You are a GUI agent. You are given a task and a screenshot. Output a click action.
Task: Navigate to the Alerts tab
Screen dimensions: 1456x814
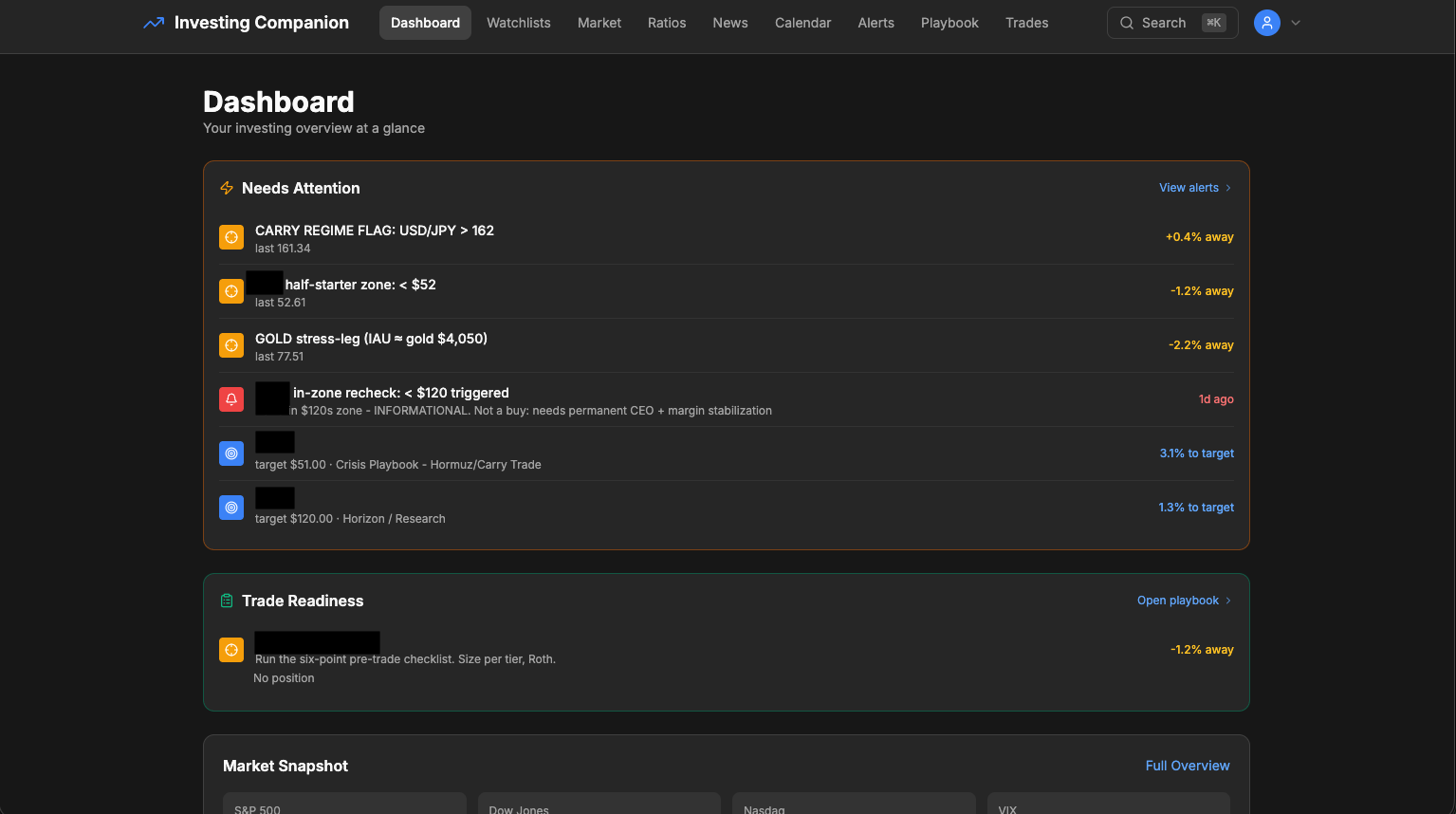pos(876,23)
